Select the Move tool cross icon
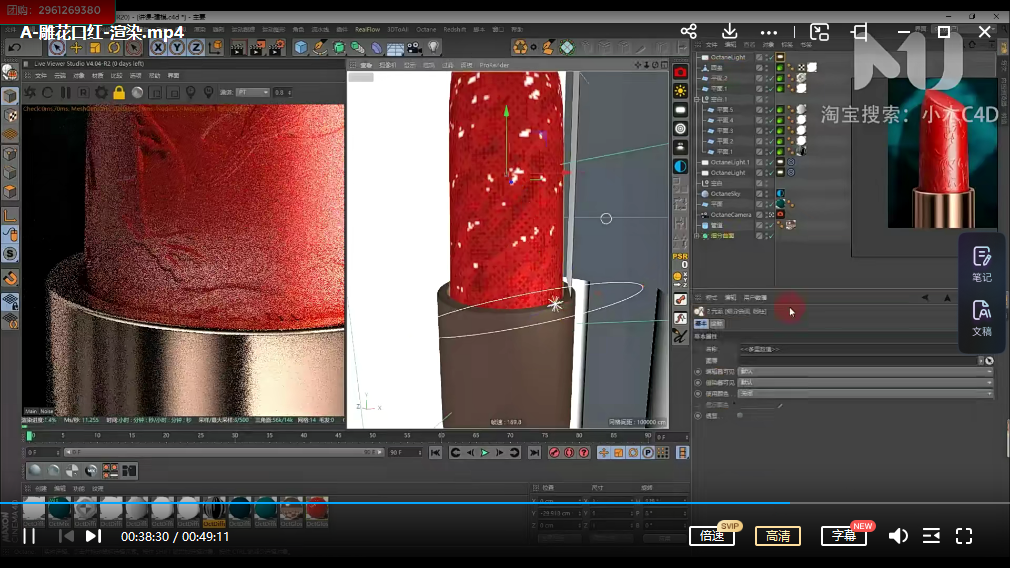The width and height of the screenshot is (1010, 568). [76, 48]
